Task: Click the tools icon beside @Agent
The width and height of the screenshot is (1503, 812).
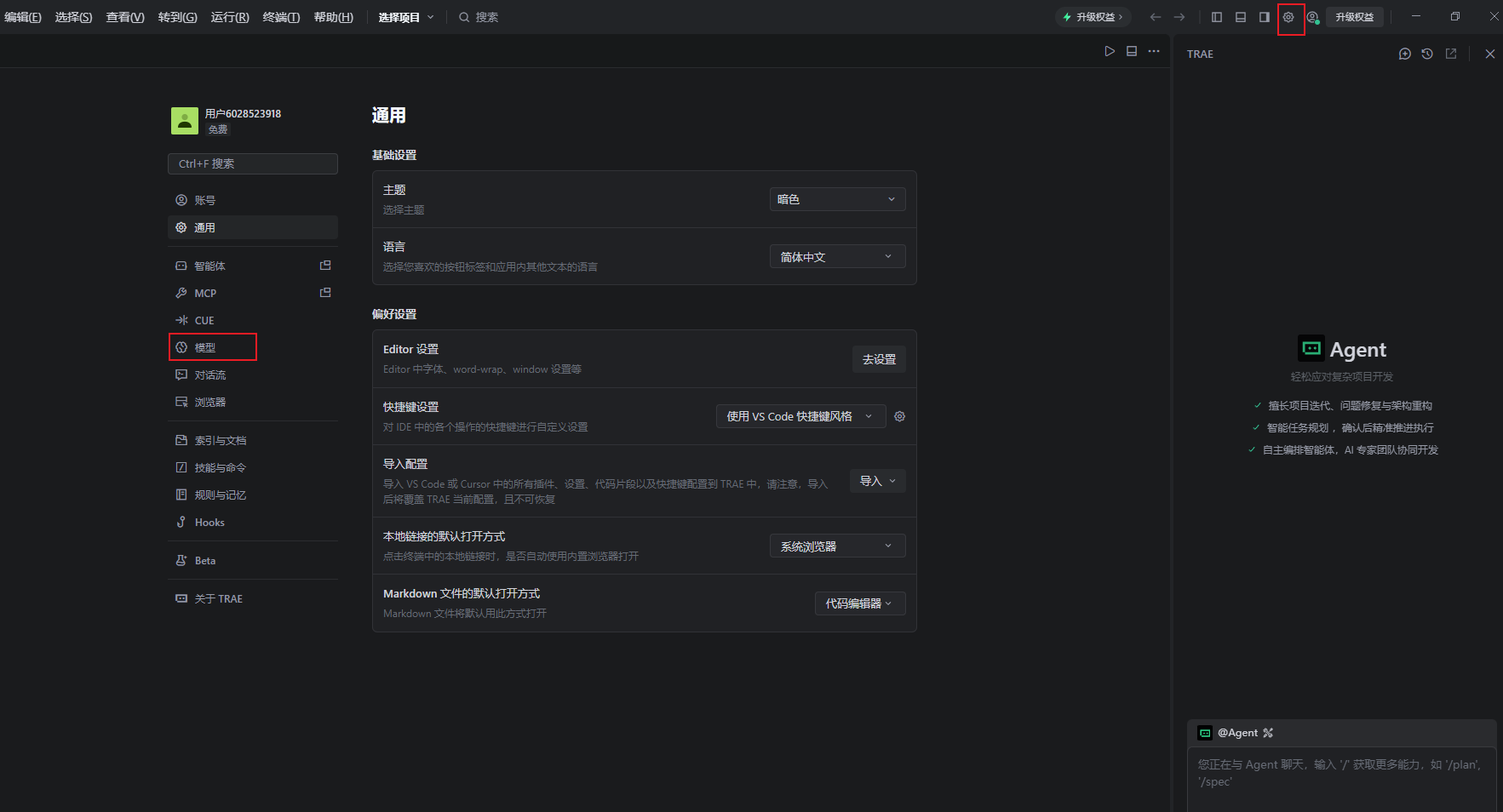Action: tap(1268, 733)
